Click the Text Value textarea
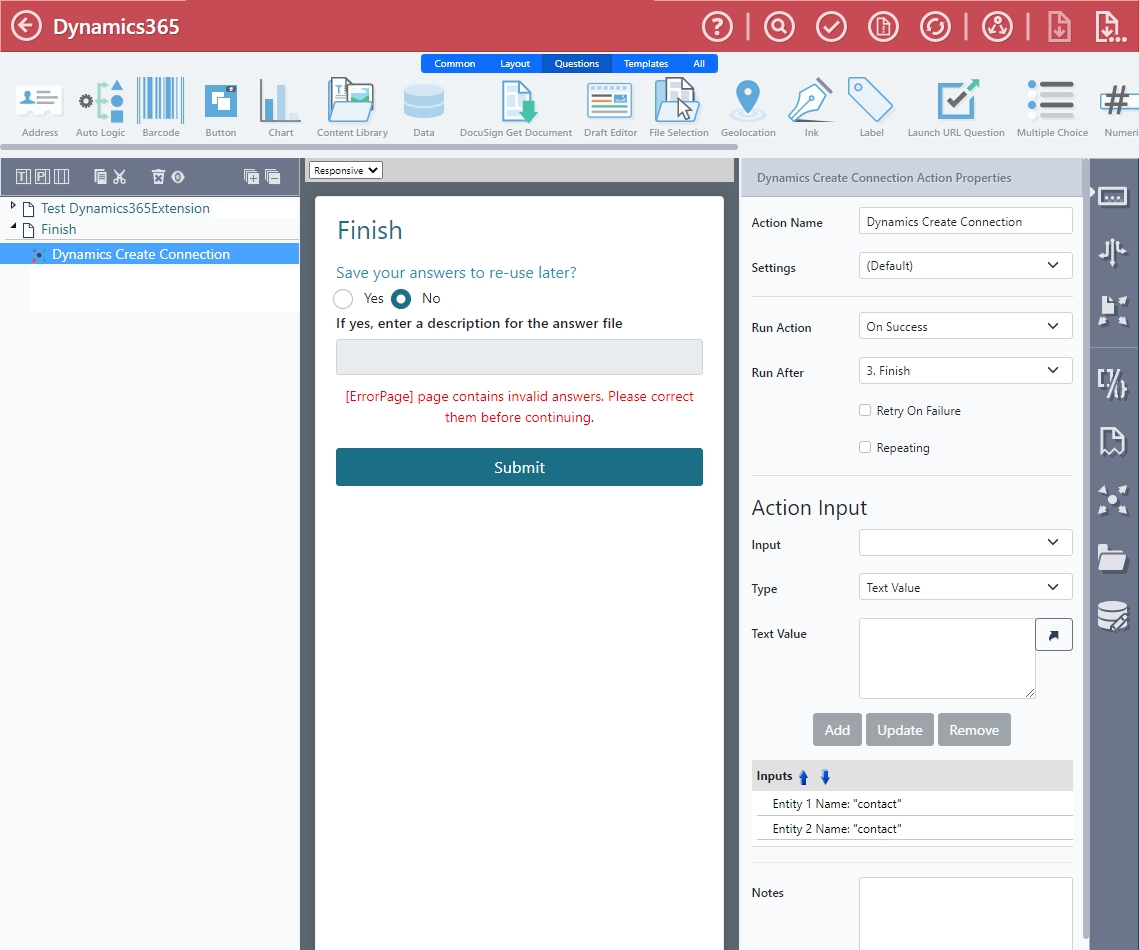This screenshot has height=950, width=1139. coord(947,659)
